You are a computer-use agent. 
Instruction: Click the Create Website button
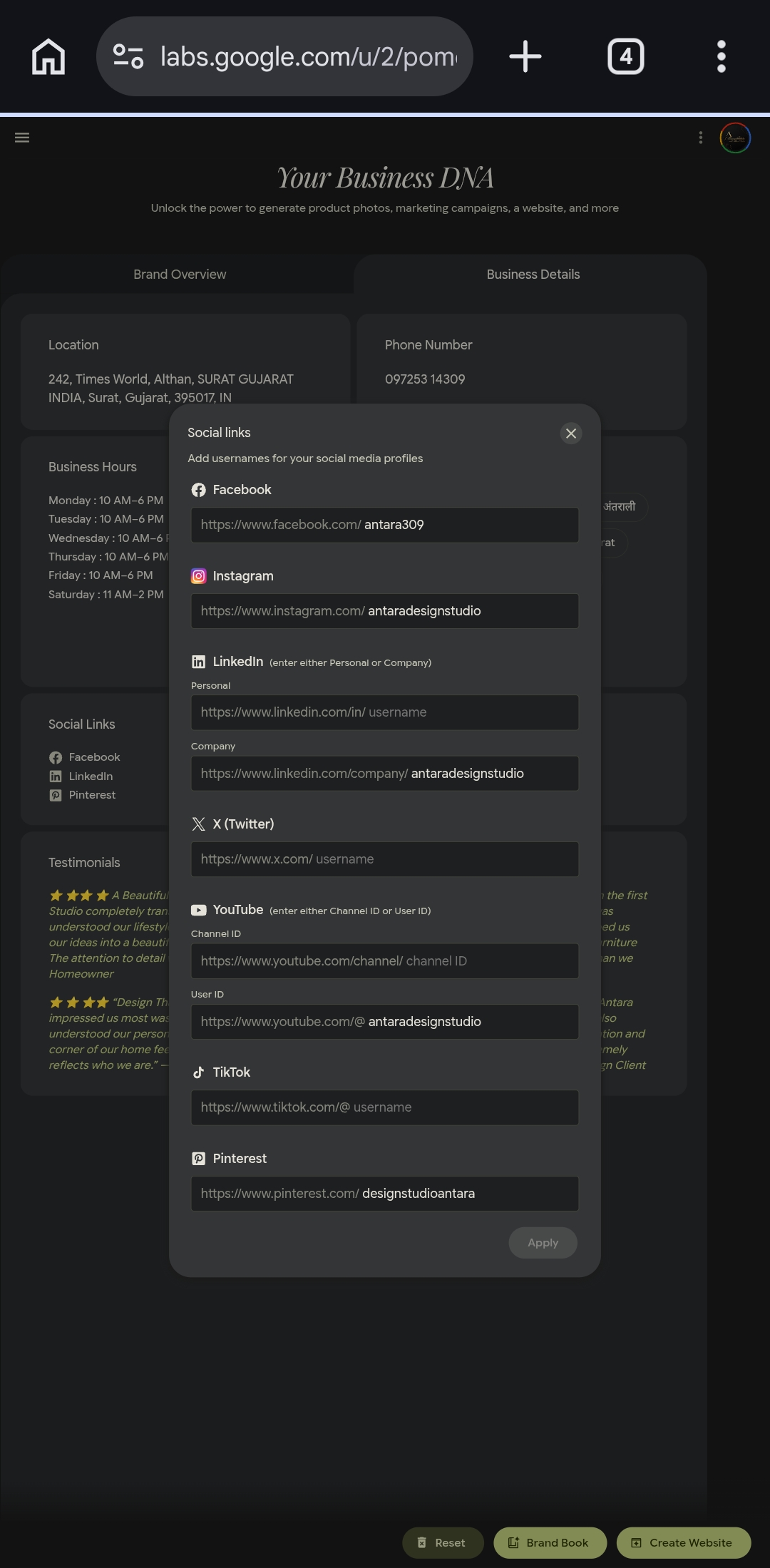[684, 1543]
